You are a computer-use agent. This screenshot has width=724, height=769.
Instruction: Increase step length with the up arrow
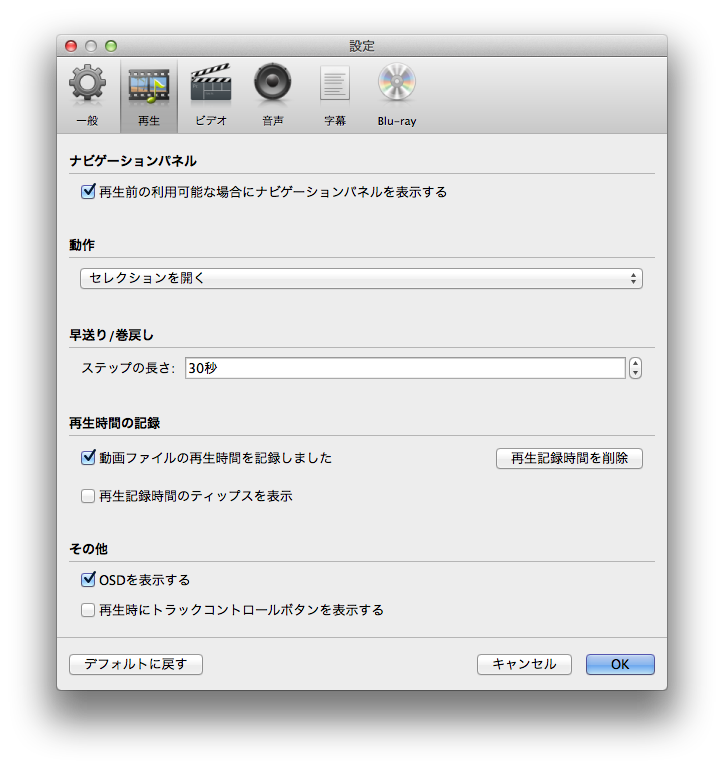pyautogui.click(x=636, y=363)
